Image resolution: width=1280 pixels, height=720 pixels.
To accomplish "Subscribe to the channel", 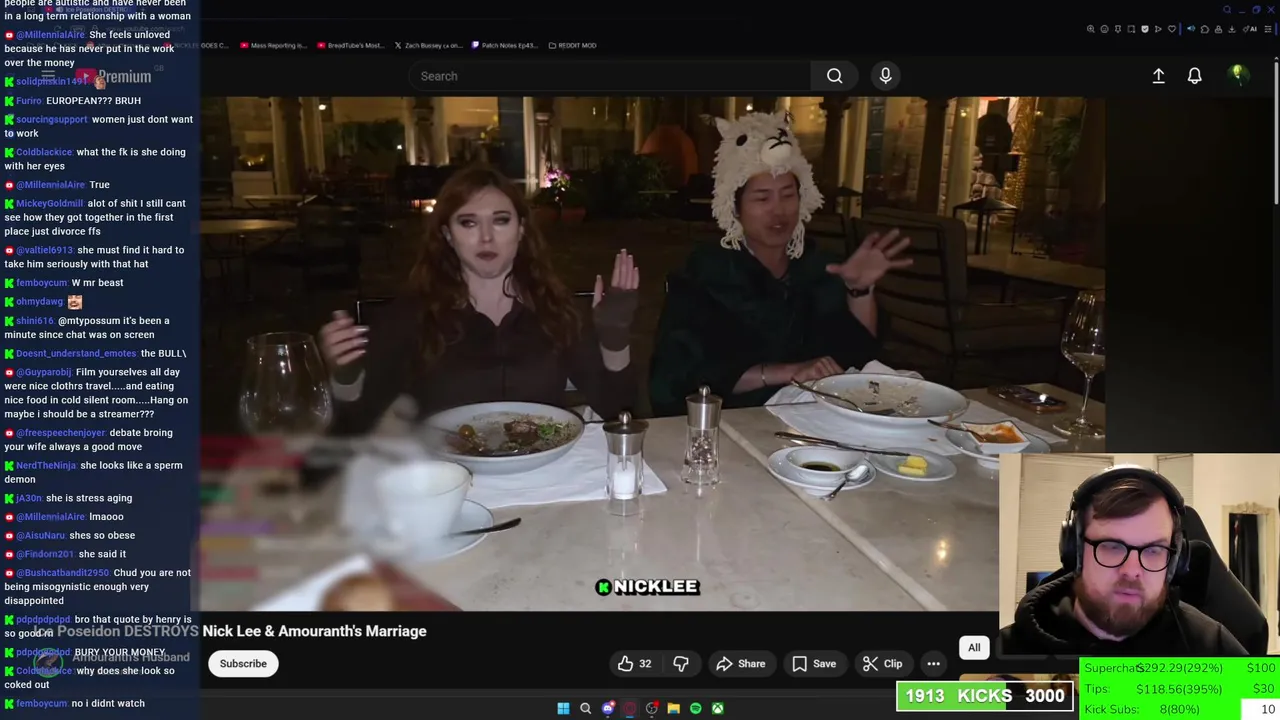I will 243,664.
